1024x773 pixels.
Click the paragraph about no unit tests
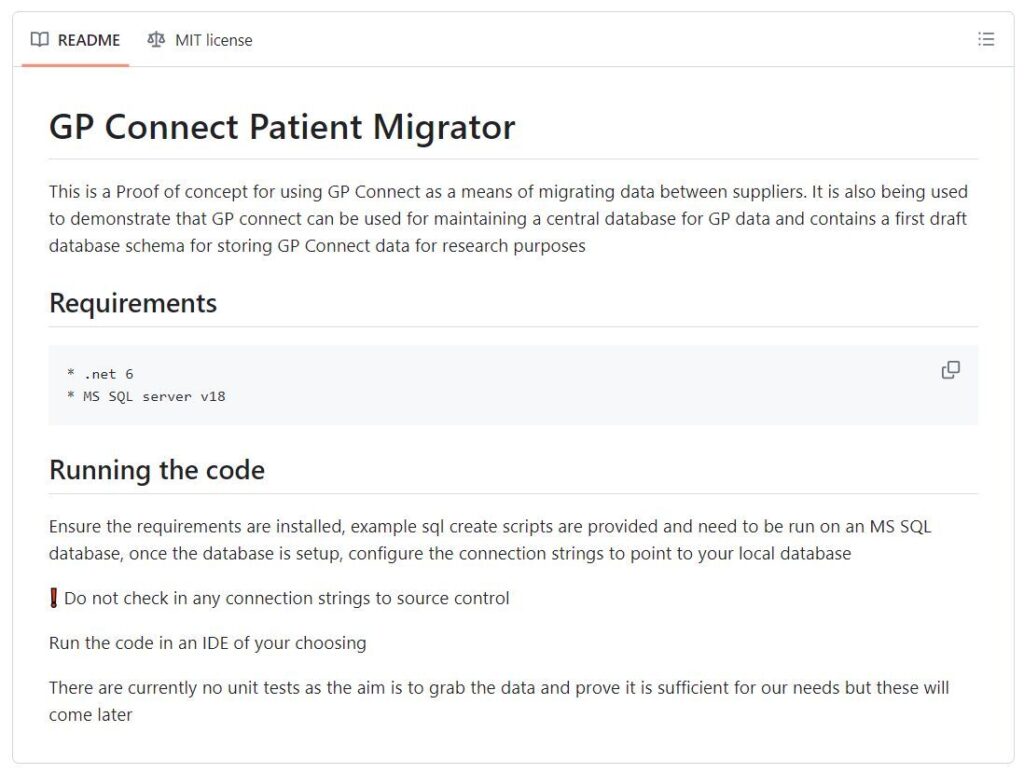coord(499,701)
